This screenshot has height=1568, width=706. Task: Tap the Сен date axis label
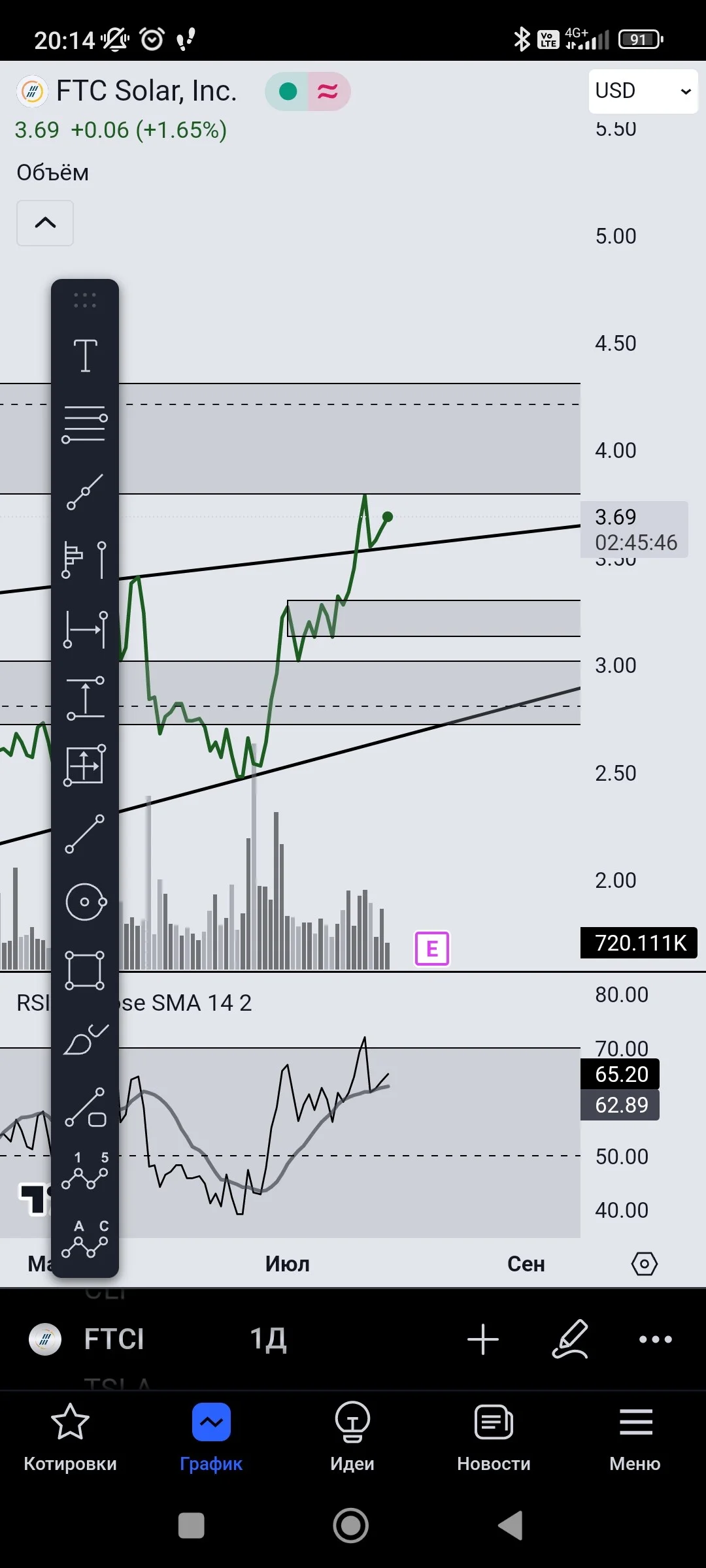[526, 1264]
